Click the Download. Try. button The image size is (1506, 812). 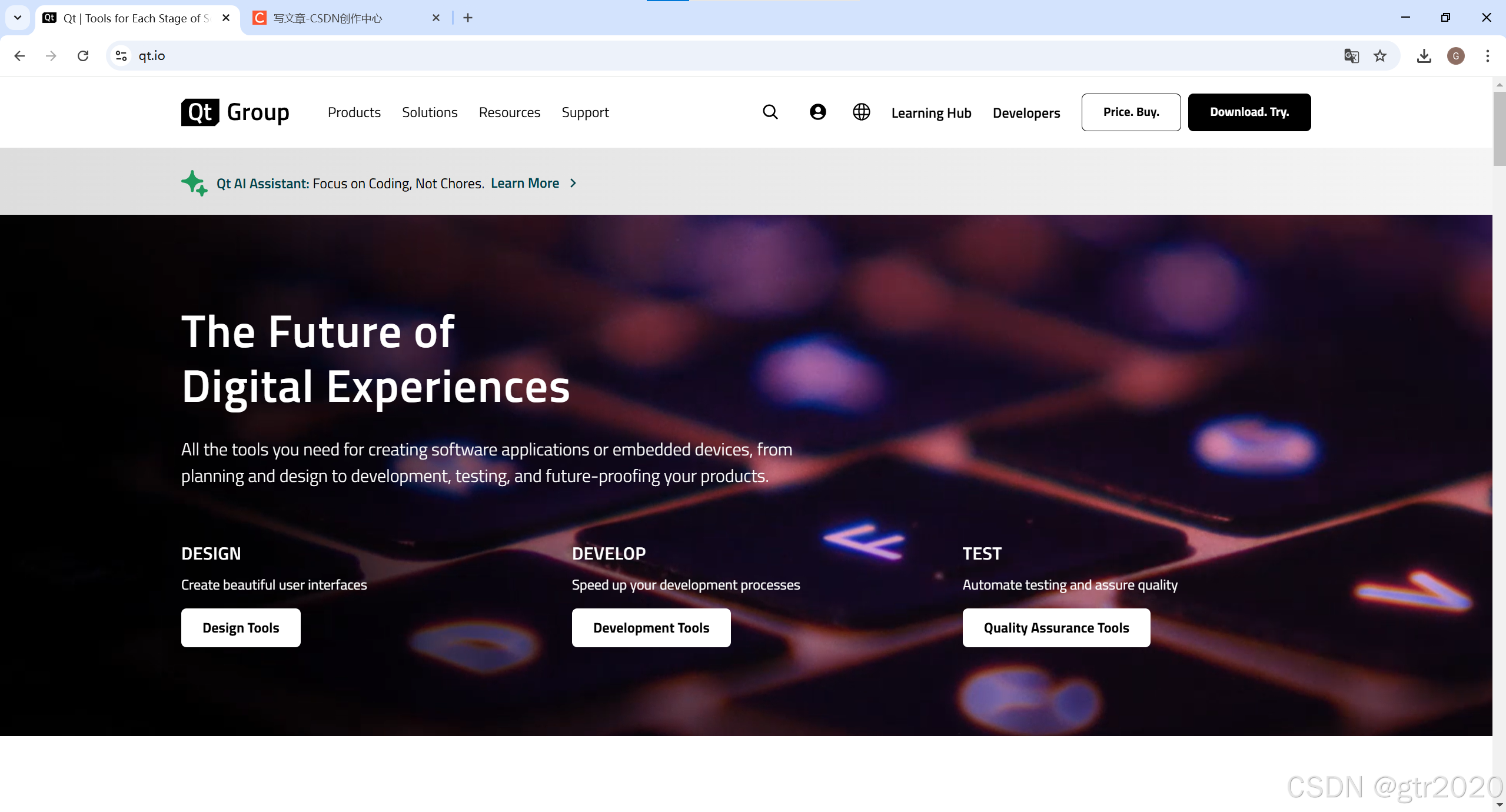click(x=1249, y=112)
